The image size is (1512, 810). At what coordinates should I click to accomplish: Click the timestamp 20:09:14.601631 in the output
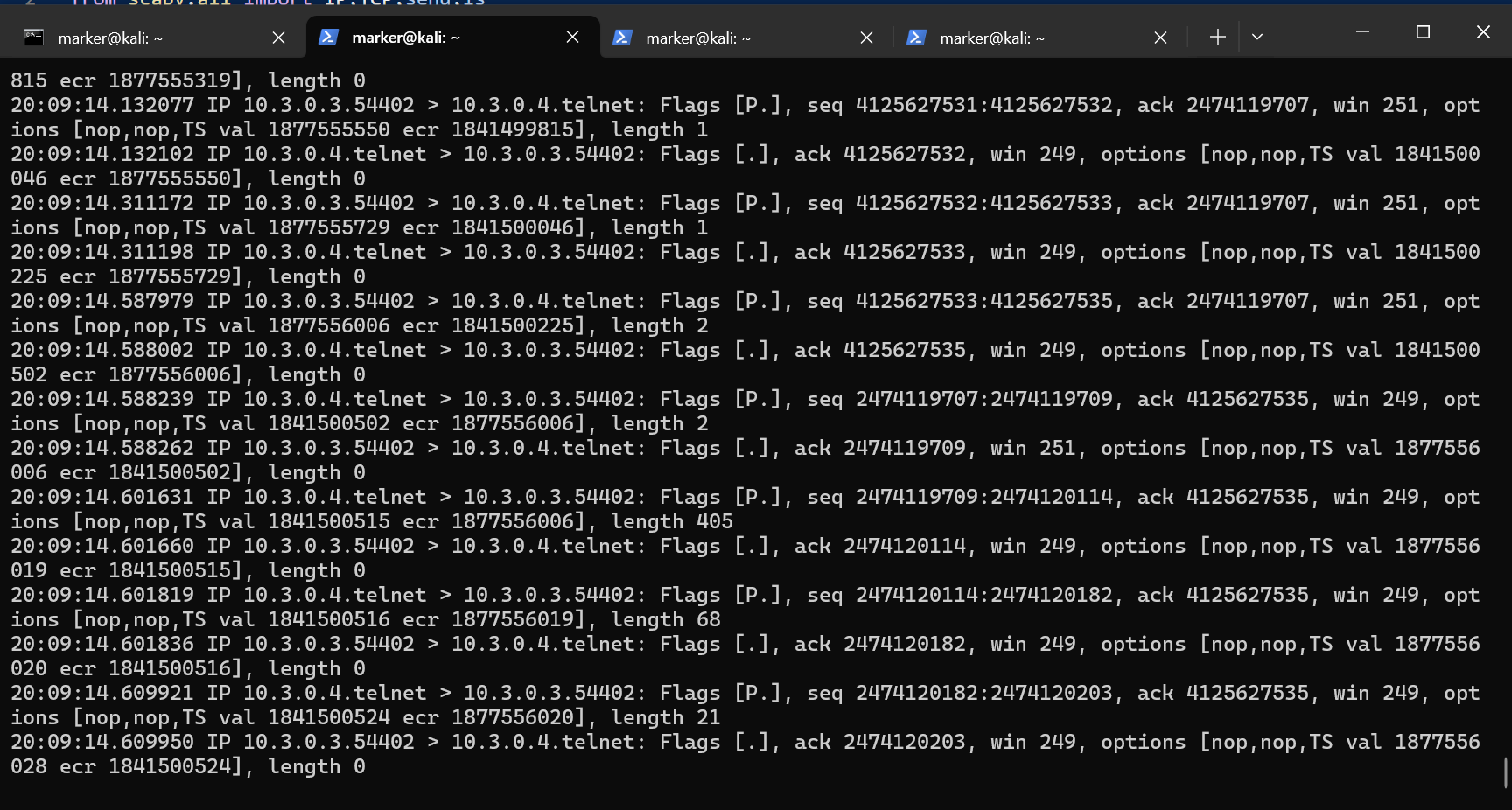(101, 497)
